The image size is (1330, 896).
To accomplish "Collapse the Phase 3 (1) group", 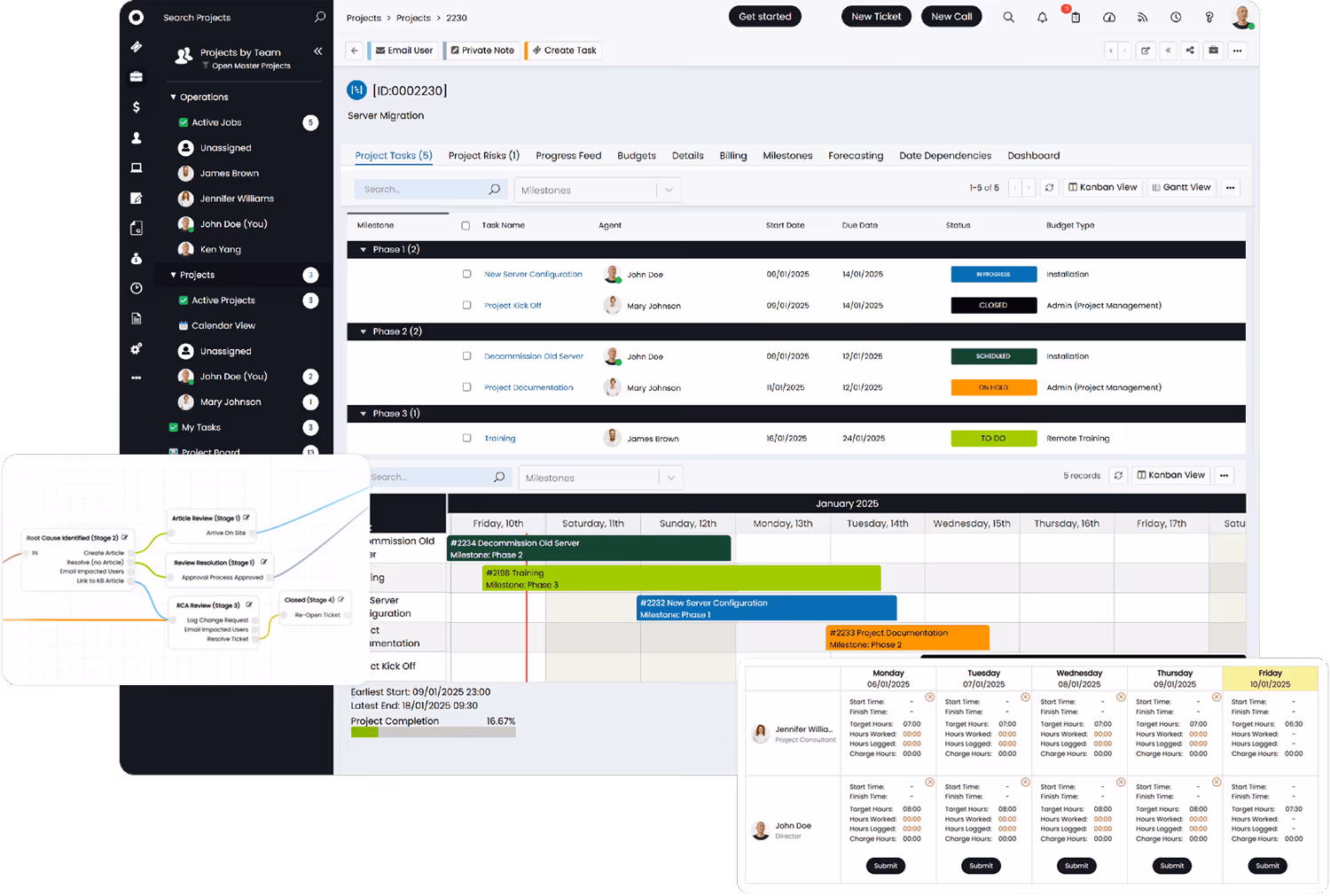I will 364,413.
